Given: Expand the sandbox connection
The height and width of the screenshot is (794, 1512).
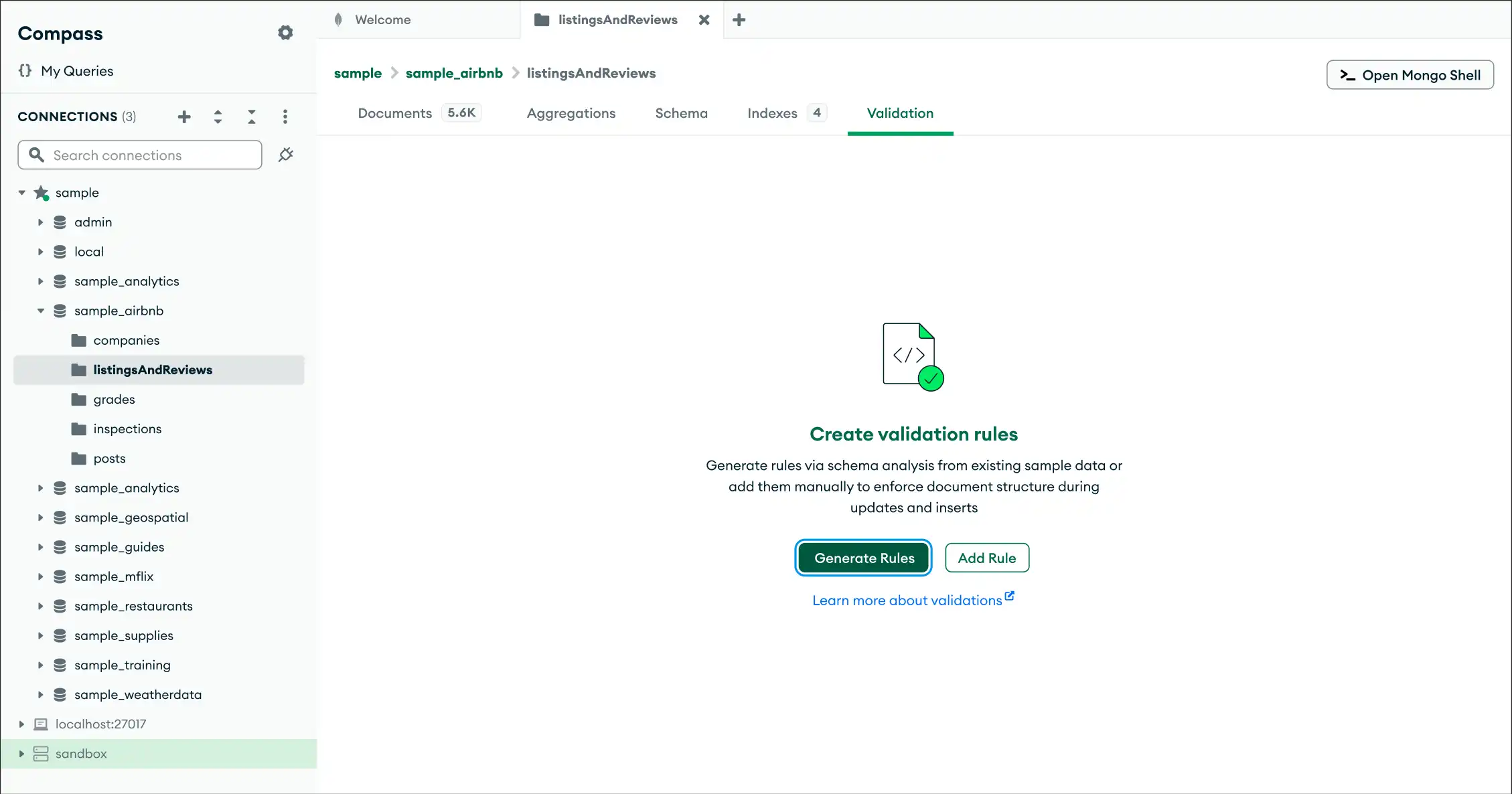Looking at the screenshot, I should (x=21, y=753).
